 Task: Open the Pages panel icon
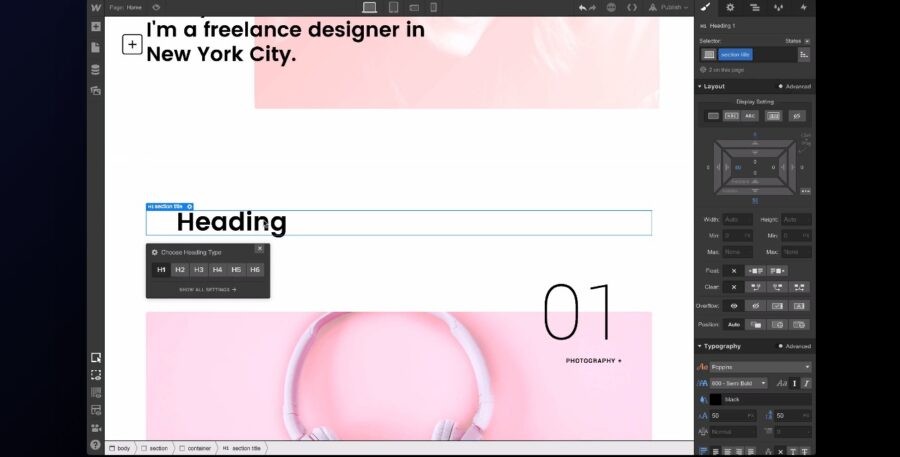pos(96,48)
